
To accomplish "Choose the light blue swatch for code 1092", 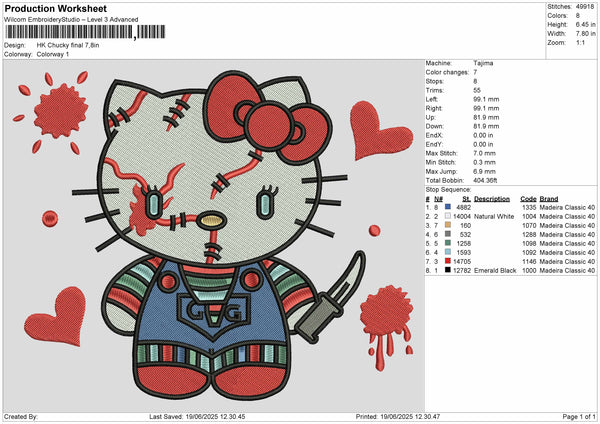I will [x=448, y=252].
